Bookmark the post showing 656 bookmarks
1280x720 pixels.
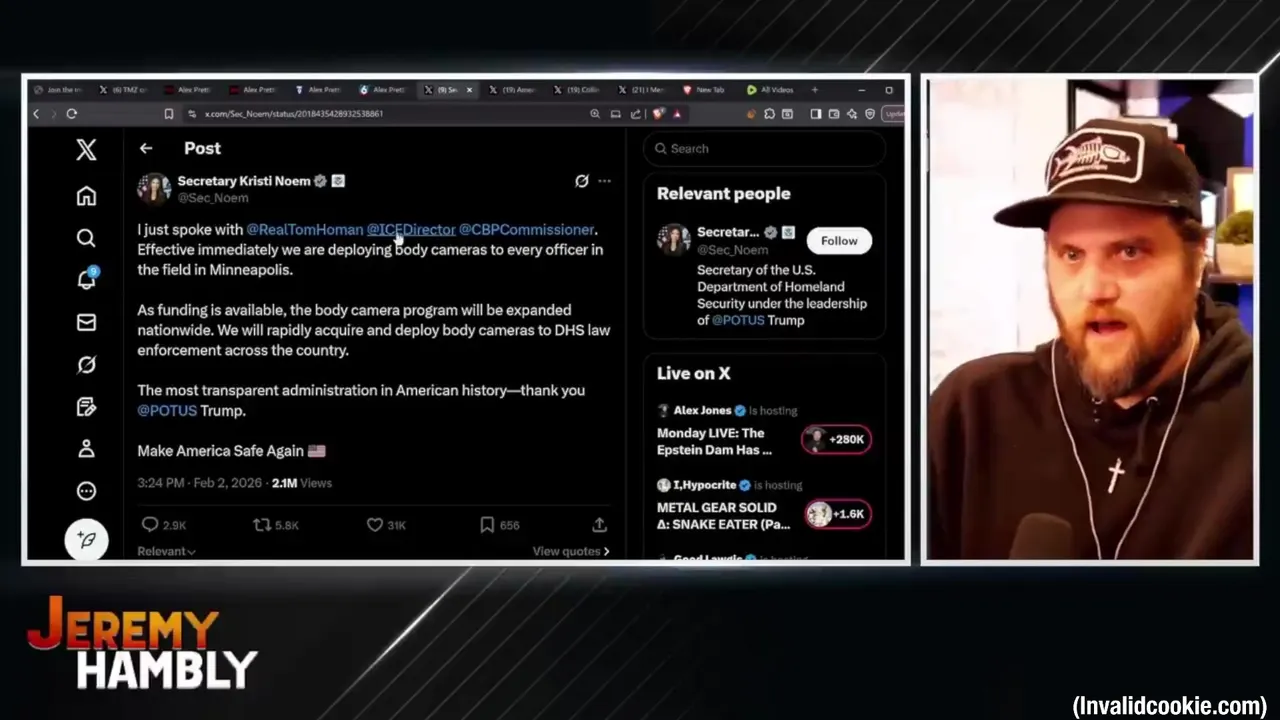point(499,525)
